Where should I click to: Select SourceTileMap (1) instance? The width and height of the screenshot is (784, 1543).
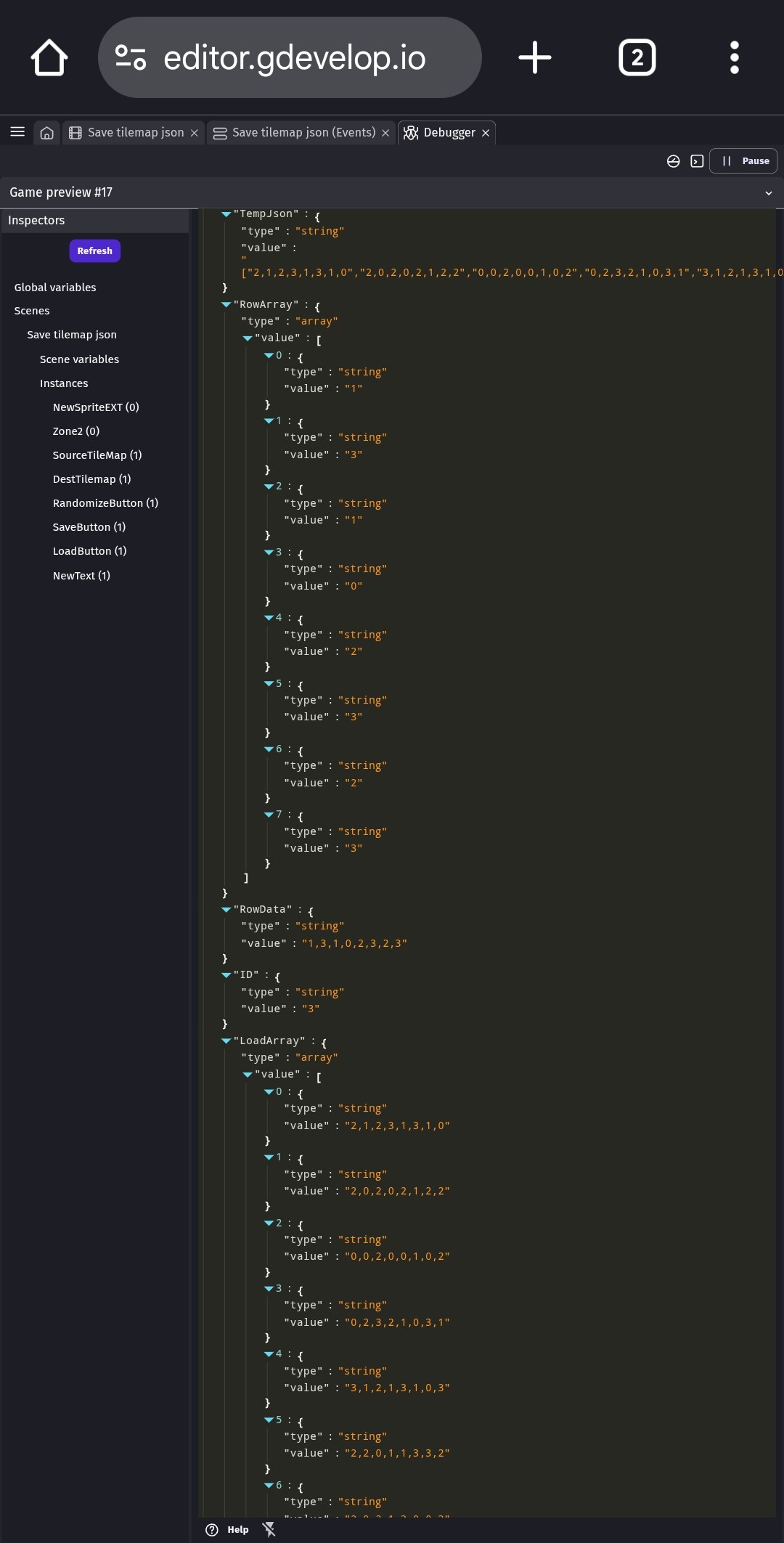pyautogui.click(x=97, y=455)
